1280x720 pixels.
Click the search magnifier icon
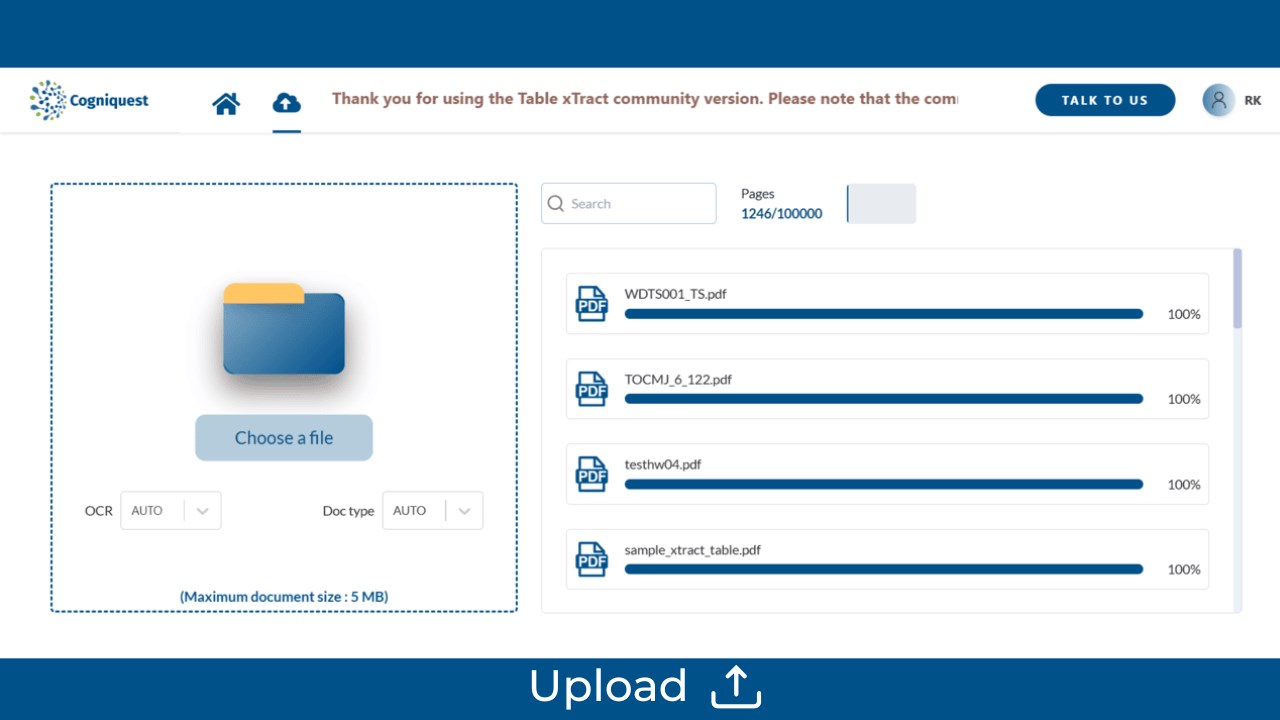click(557, 204)
